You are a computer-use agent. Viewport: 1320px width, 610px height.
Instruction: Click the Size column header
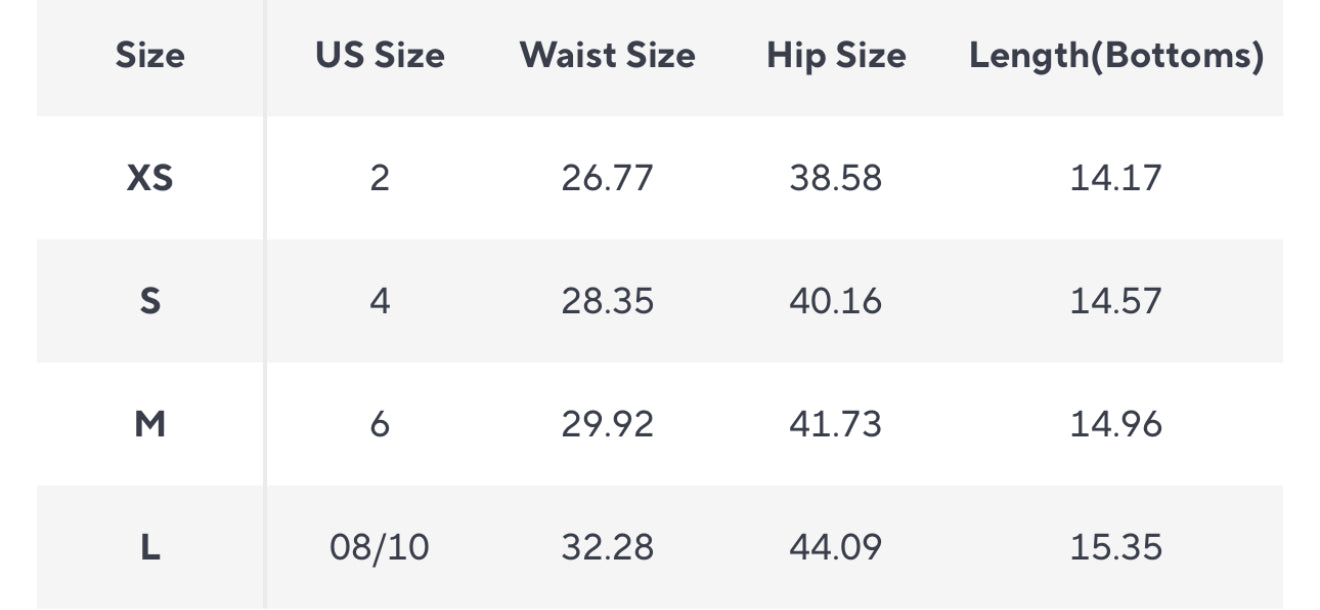pos(150,56)
